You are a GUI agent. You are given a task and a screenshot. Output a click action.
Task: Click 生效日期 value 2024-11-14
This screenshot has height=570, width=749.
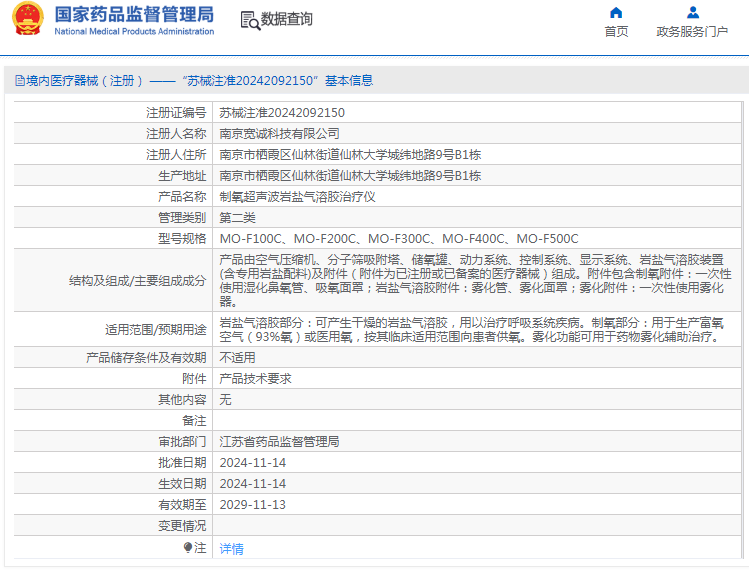(253, 484)
